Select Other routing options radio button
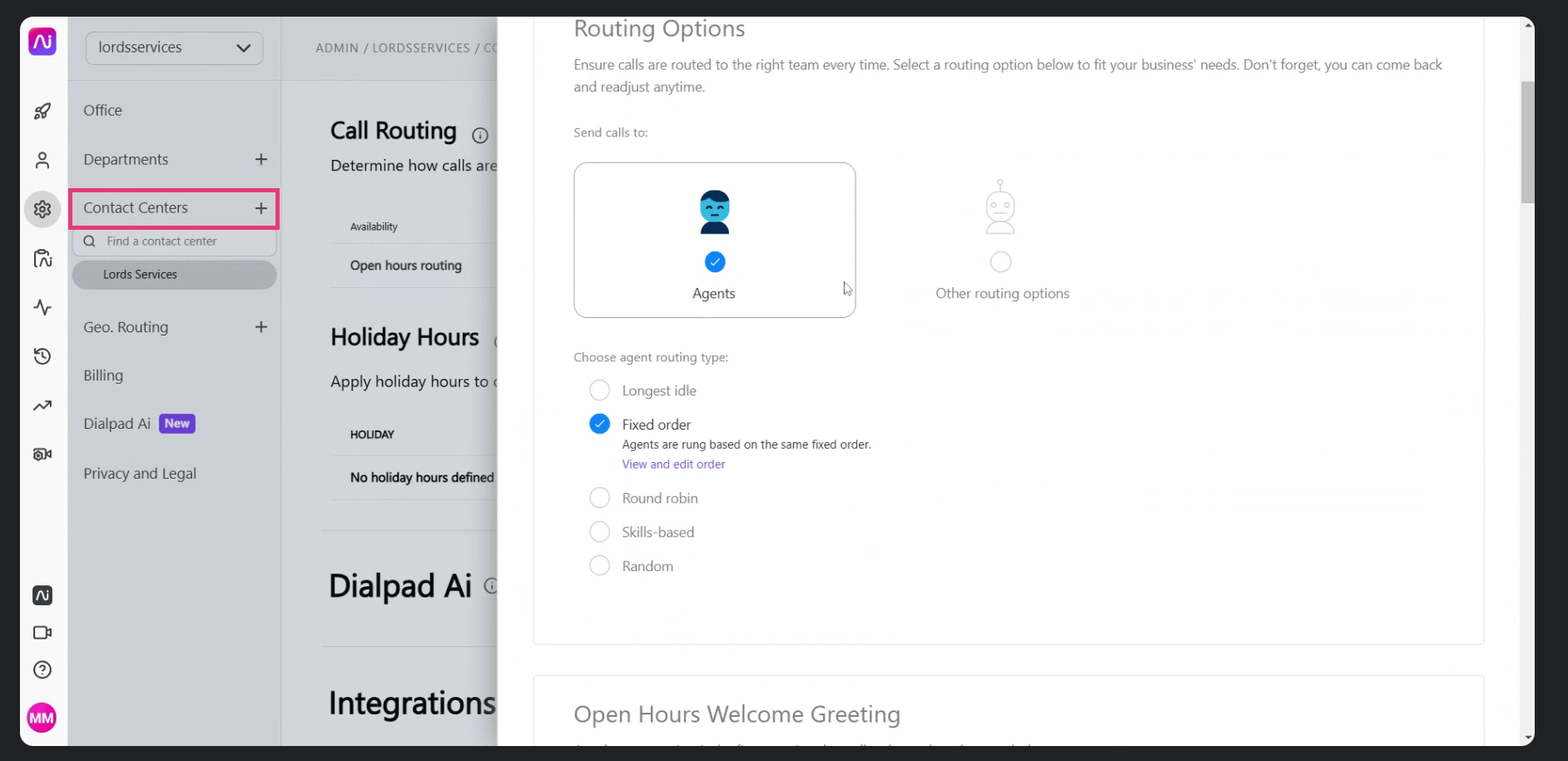This screenshot has width=1568, height=761. click(x=1000, y=262)
